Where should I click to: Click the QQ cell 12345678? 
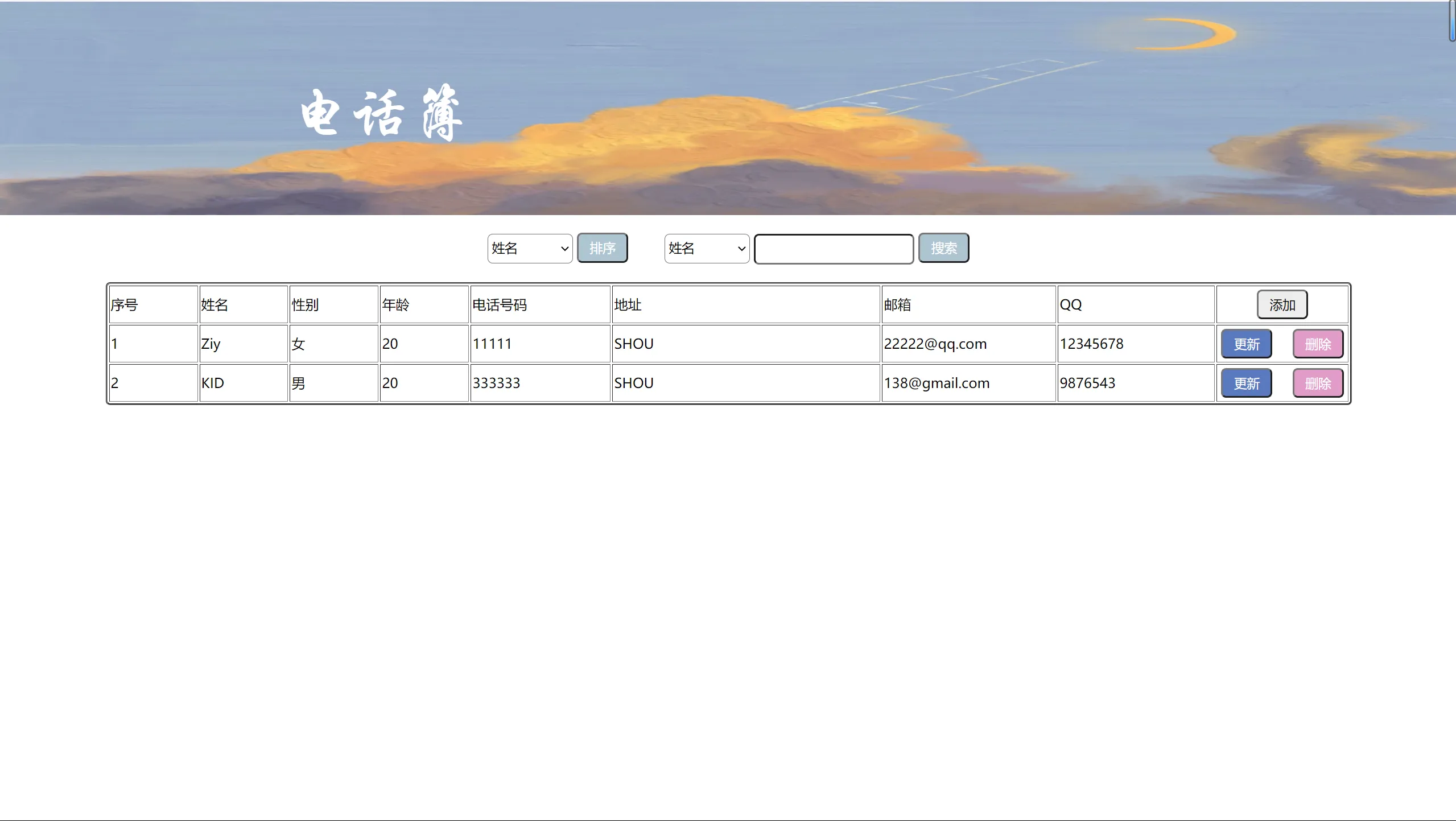[x=1136, y=344]
